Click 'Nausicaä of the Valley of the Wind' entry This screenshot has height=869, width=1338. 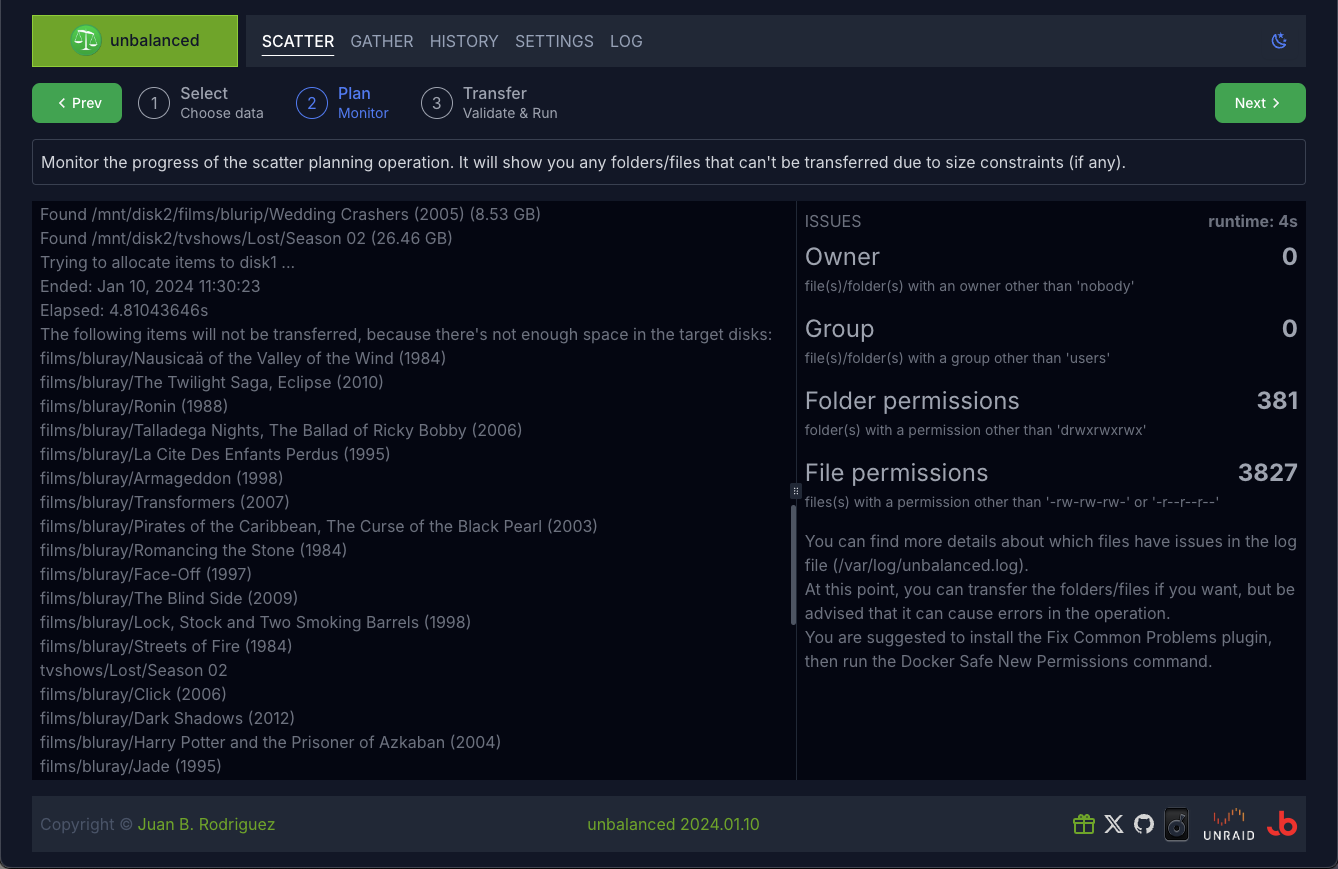243,358
